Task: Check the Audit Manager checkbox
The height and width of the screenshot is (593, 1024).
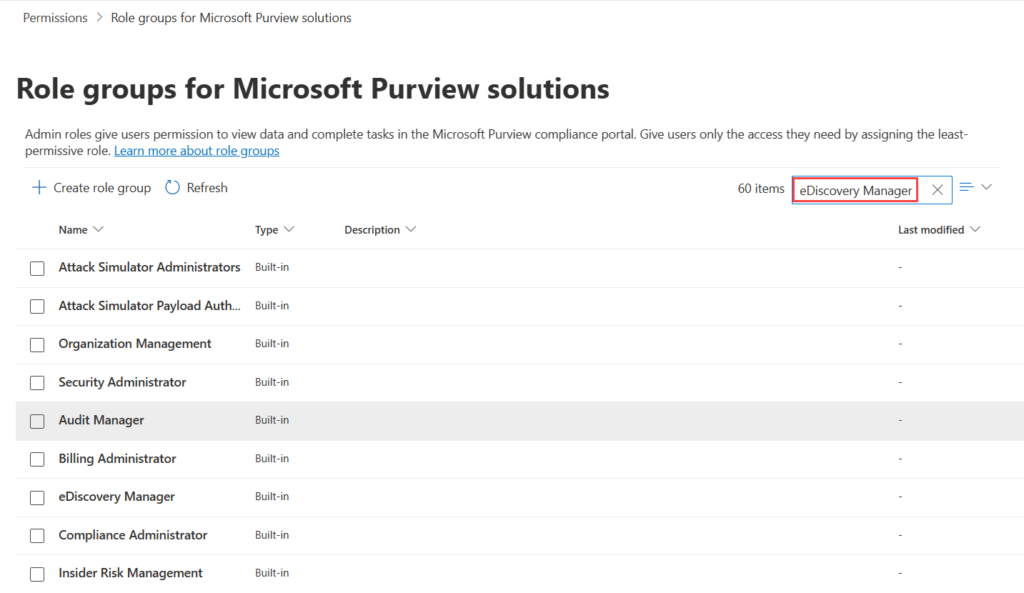Action: click(37, 421)
